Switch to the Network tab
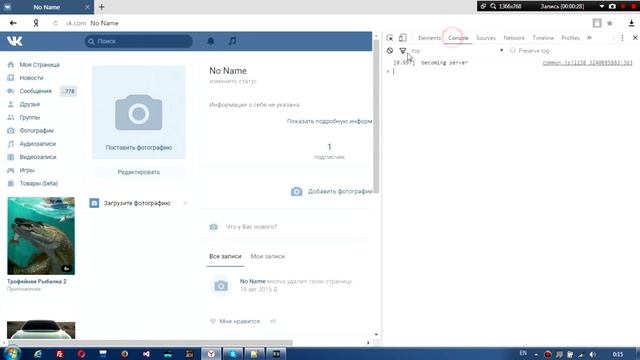Screen dimensions: 640x360 coord(514,38)
